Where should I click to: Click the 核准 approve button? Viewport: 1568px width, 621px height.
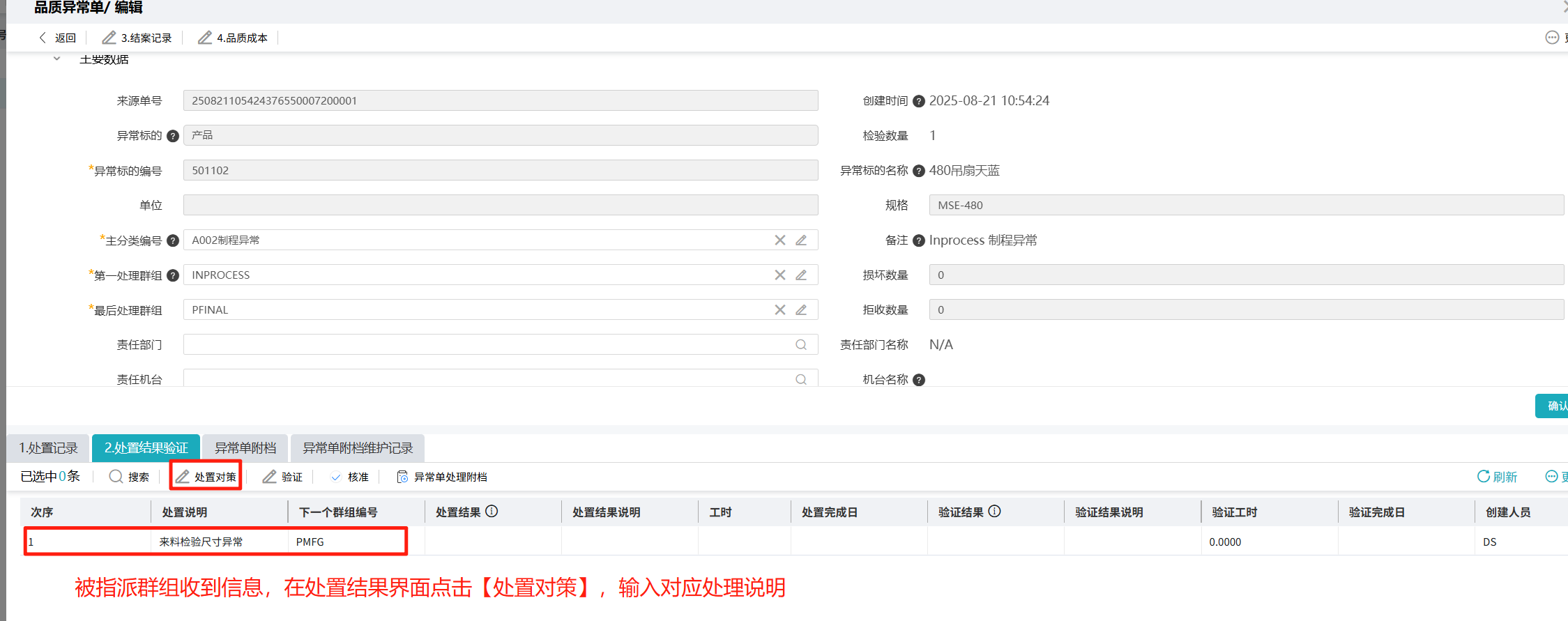pyautogui.click(x=349, y=477)
